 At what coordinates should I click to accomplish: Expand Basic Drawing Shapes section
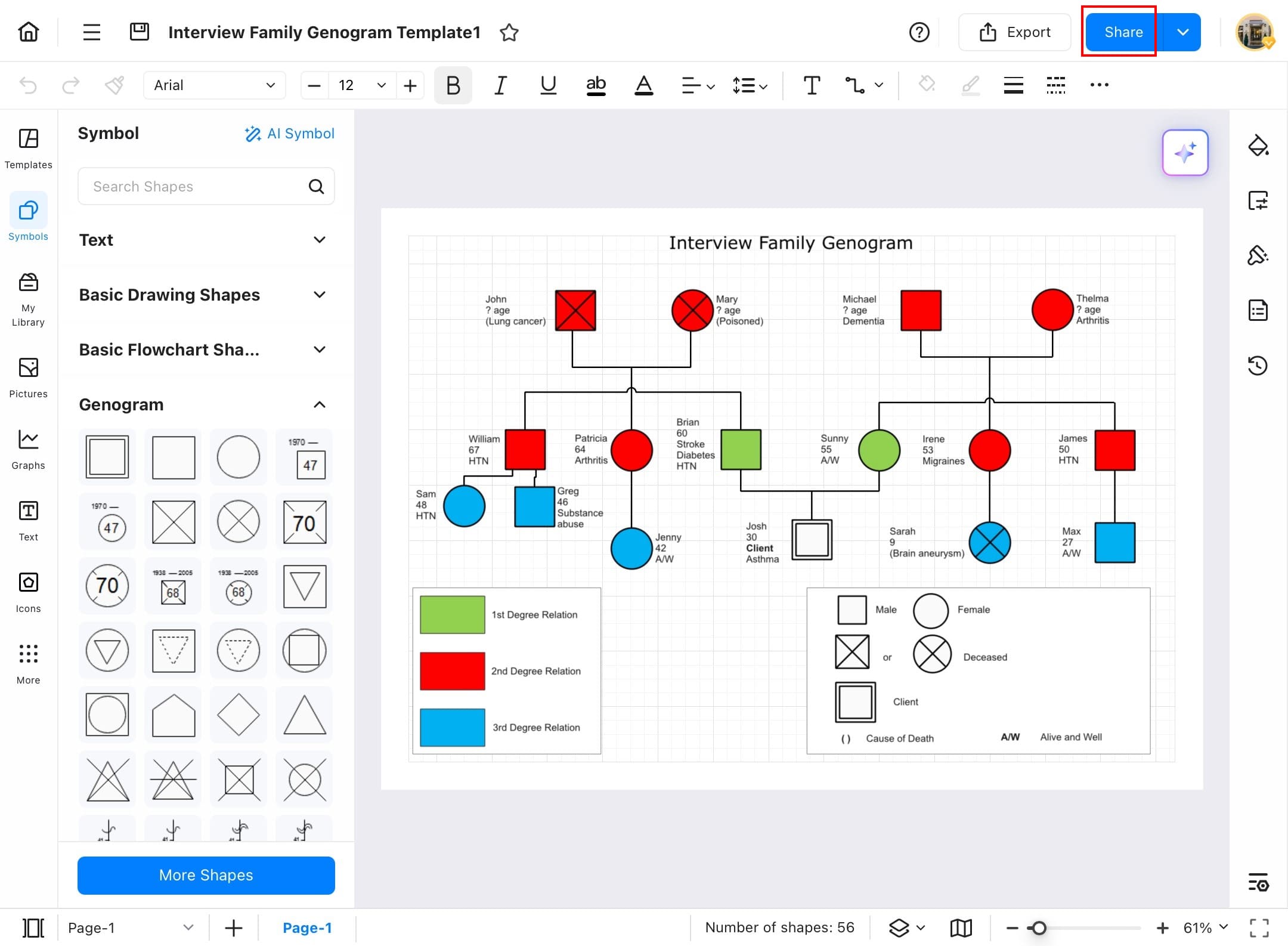[x=320, y=295]
